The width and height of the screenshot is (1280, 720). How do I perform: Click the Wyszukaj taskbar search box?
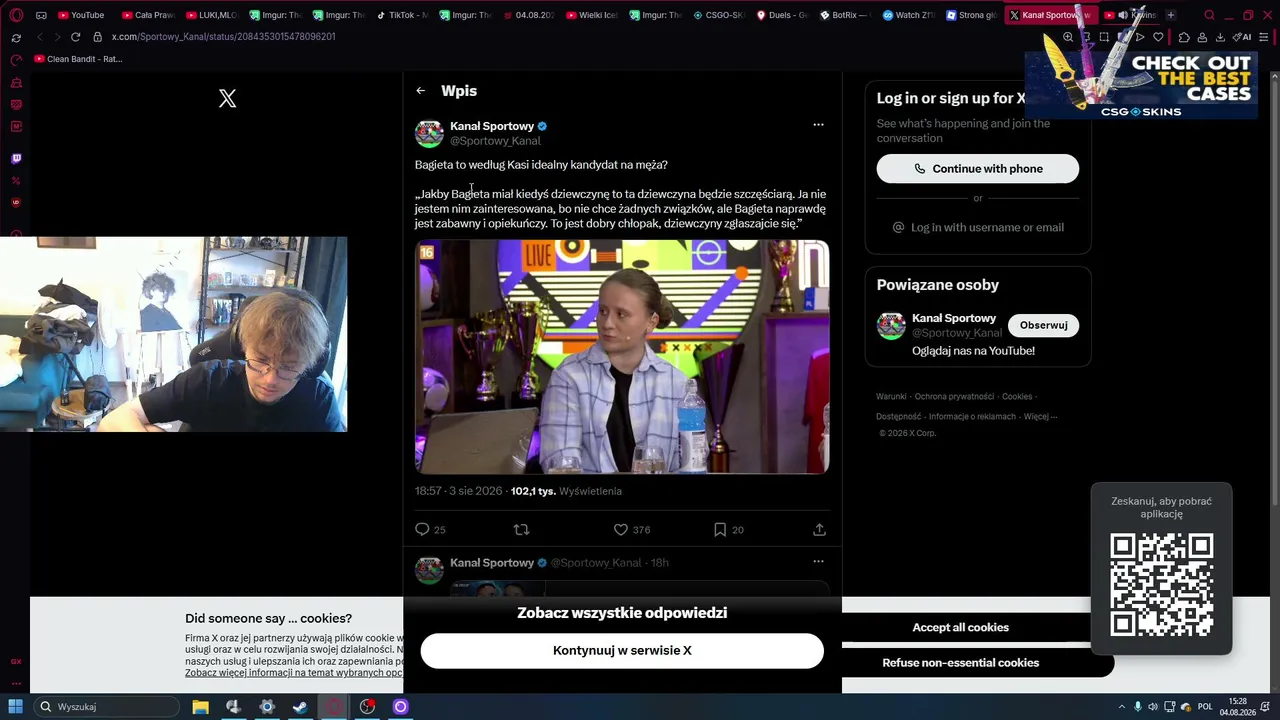pyautogui.click(x=108, y=707)
